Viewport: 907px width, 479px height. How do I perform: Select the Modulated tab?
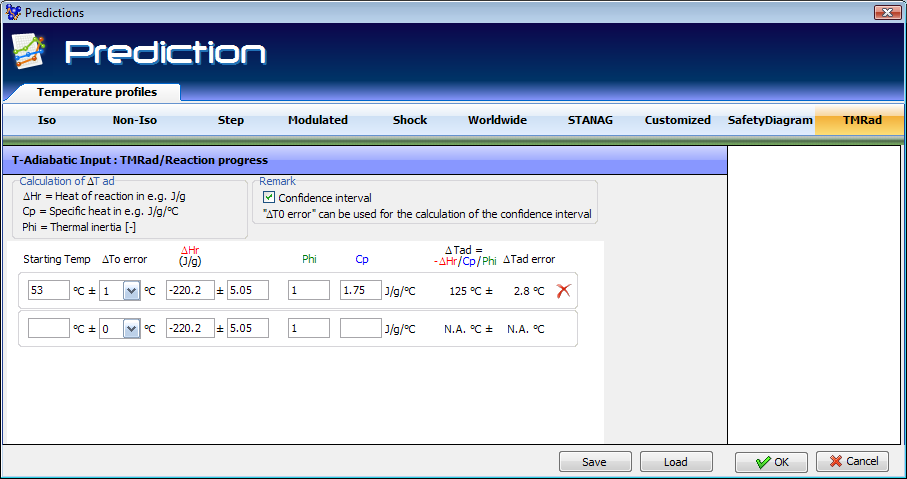(x=318, y=120)
